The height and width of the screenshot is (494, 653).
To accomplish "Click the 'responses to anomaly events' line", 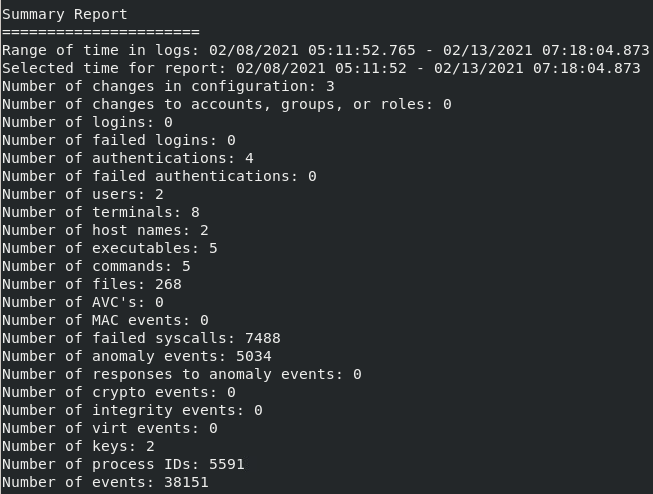I will click(182, 374).
